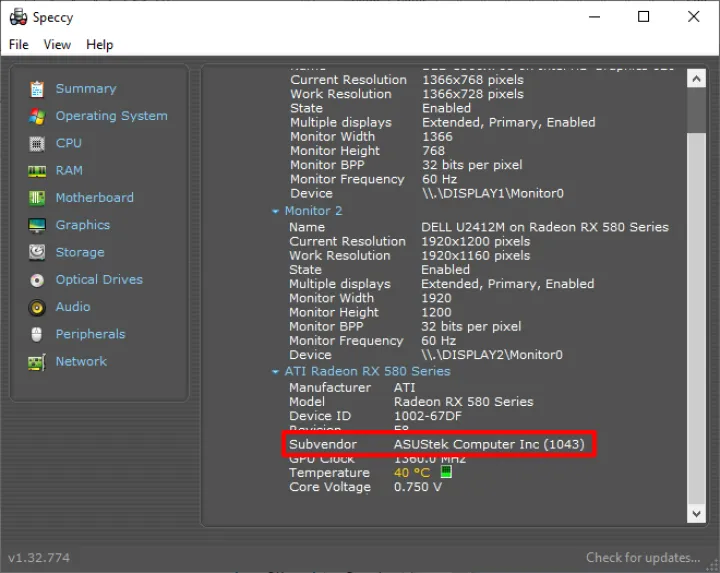Click the scrollbar down arrow
The height and width of the screenshot is (573, 720).
(x=697, y=512)
